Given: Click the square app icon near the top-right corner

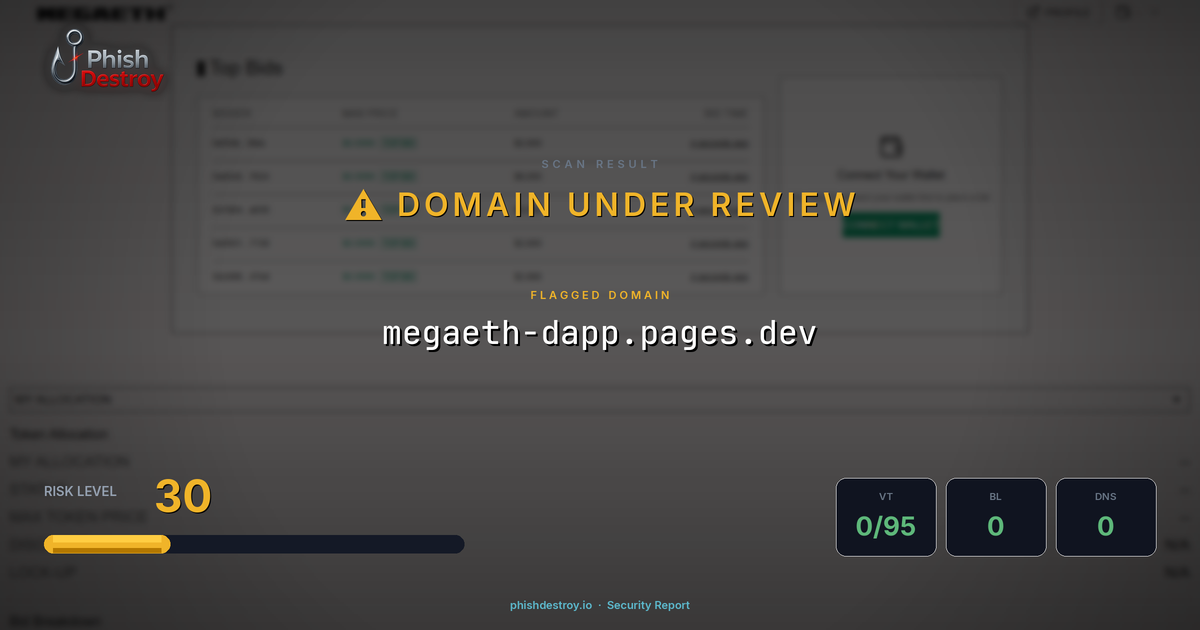Looking at the screenshot, I should pyautogui.click(x=1122, y=12).
